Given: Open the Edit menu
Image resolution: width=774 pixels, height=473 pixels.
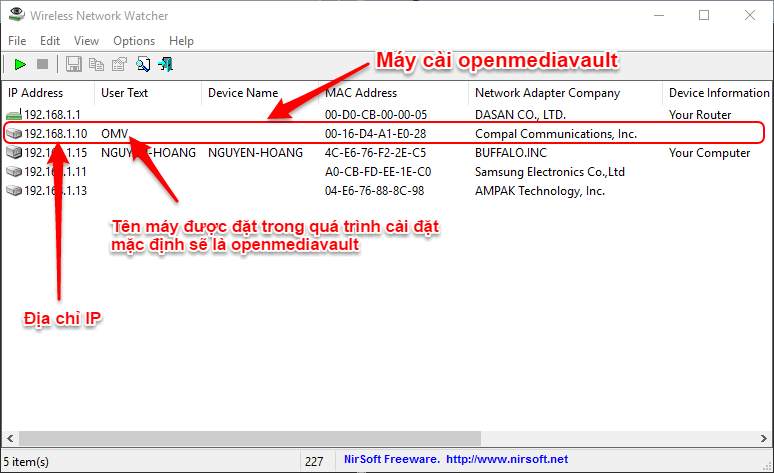Looking at the screenshot, I should click(50, 41).
